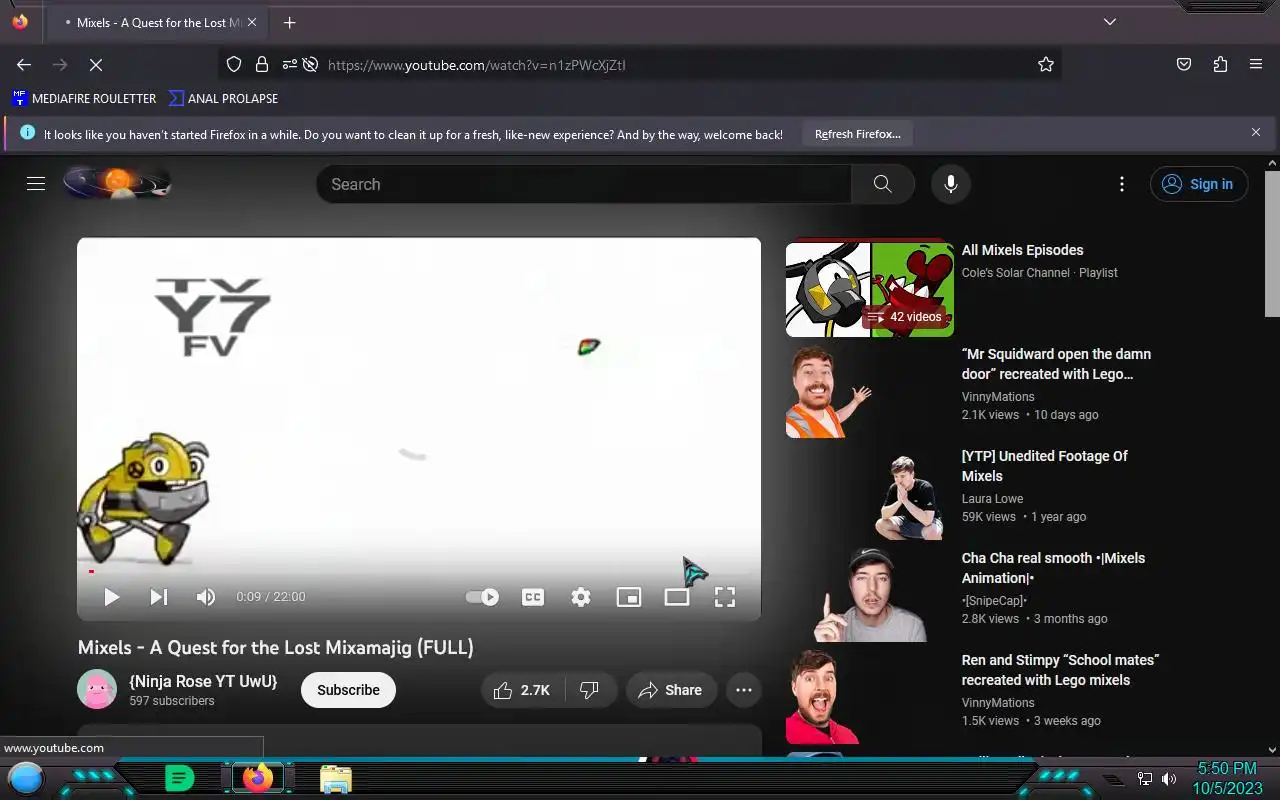Screen dimensions: 1280x800
Task: Open the Firefox extensions icon
Action: (1220, 64)
